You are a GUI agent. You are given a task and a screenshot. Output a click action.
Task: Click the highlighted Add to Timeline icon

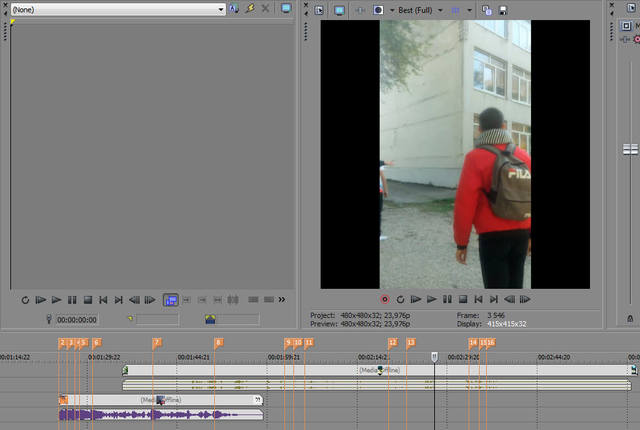coord(171,300)
